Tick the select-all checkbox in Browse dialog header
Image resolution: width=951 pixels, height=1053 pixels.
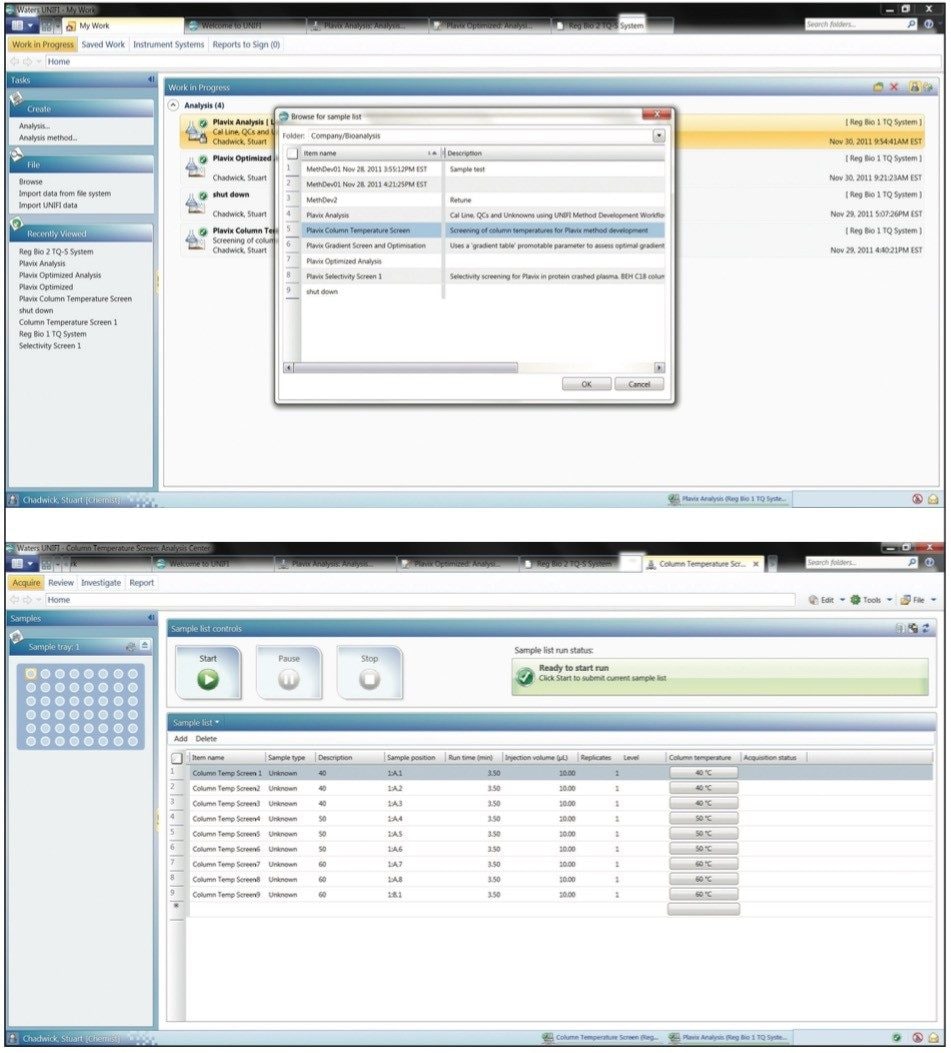(292, 154)
